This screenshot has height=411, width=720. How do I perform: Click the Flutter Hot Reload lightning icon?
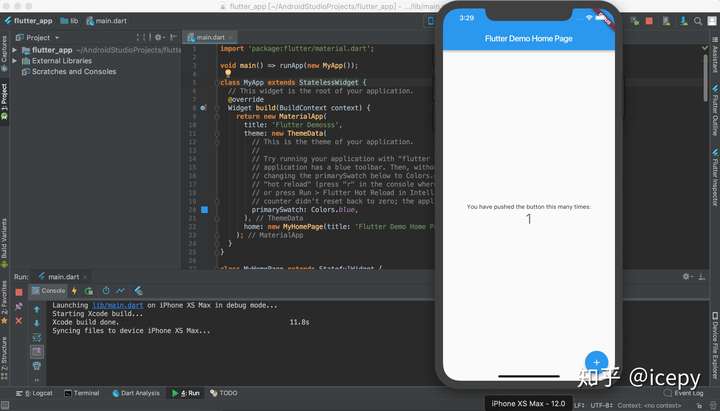coord(74,291)
